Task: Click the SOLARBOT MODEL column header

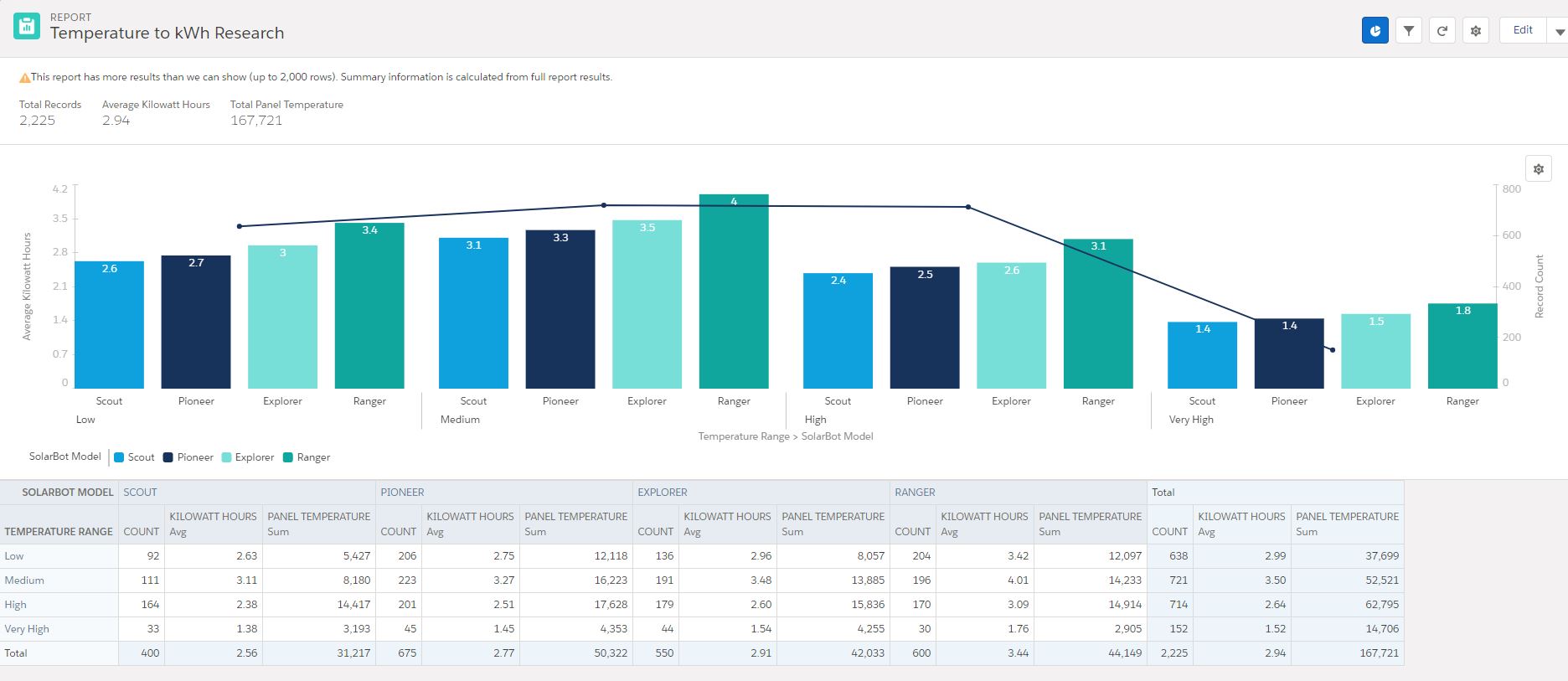Action: tap(67, 493)
